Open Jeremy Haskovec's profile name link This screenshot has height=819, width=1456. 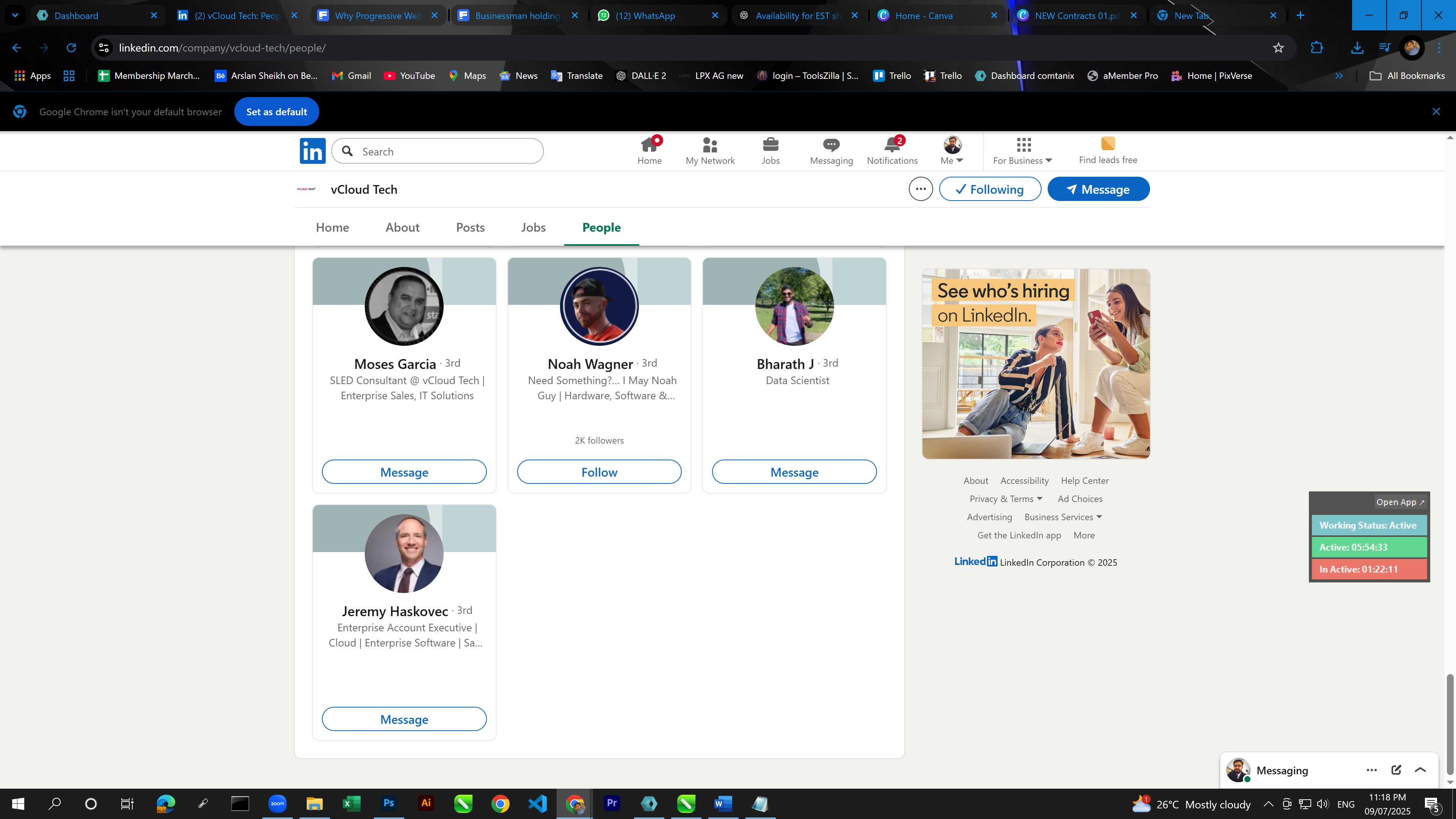coord(394,611)
